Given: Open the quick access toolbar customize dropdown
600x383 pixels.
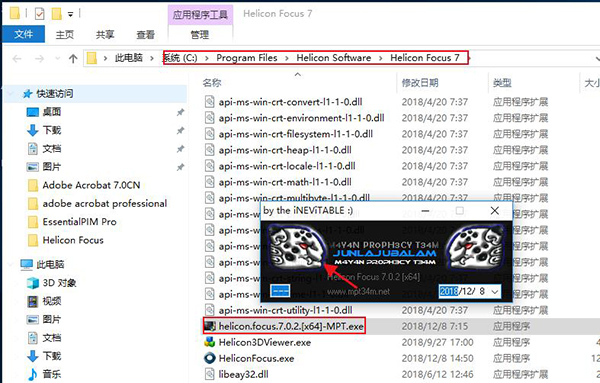Looking at the screenshot, I should (x=70, y=15).
